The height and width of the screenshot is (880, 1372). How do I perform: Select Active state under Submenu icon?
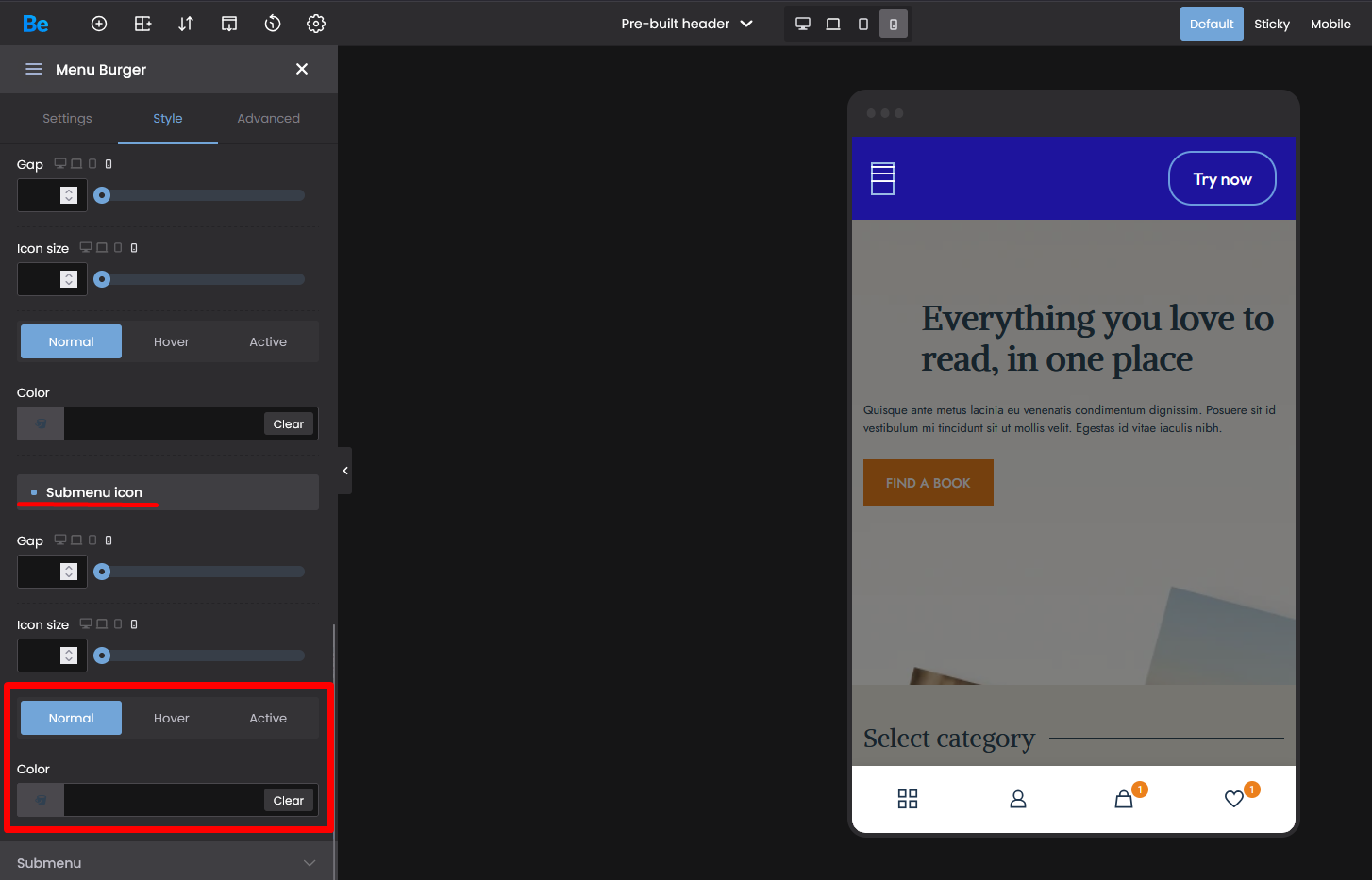click(x=268, y=718)
